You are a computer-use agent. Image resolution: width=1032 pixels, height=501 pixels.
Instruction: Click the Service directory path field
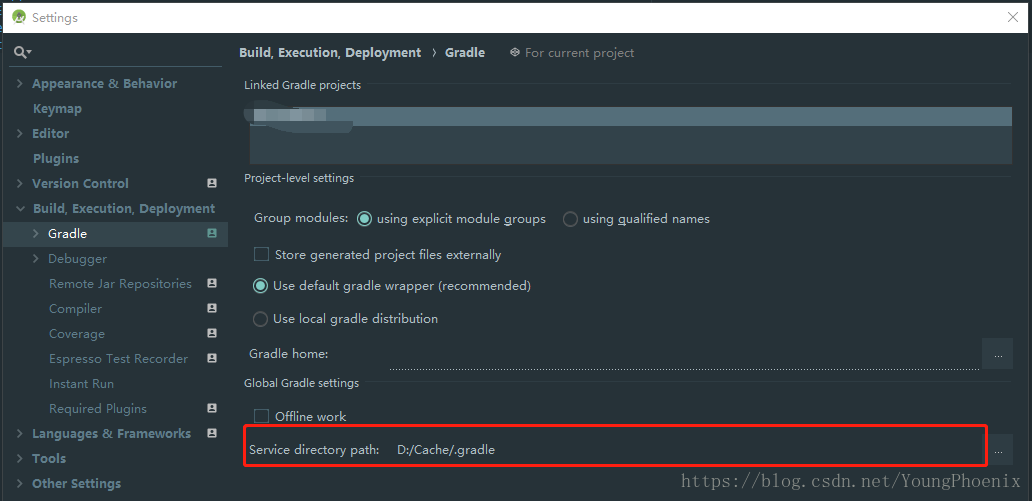(688, 450)
